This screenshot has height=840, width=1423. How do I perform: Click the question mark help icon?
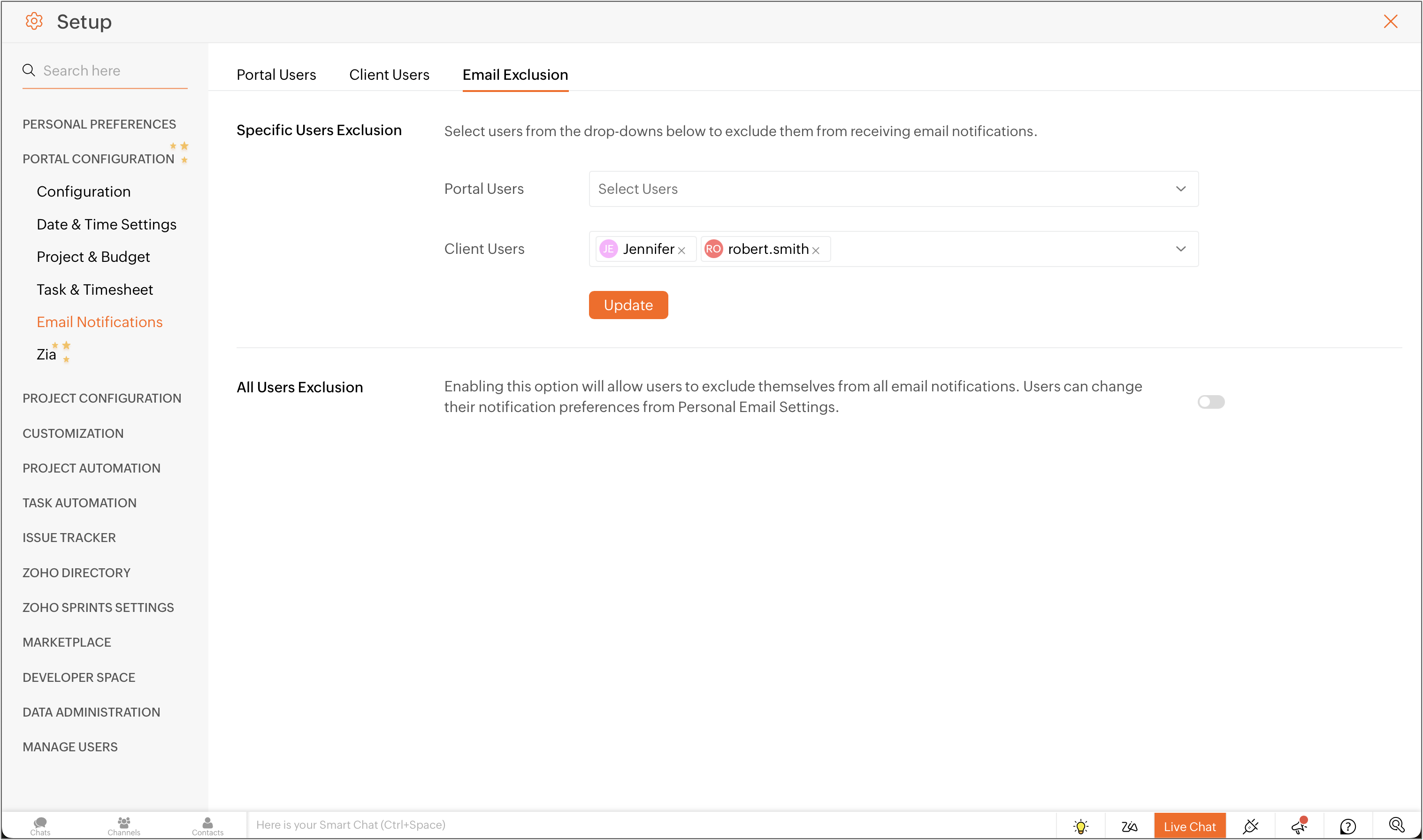[x=1348, y=826]
